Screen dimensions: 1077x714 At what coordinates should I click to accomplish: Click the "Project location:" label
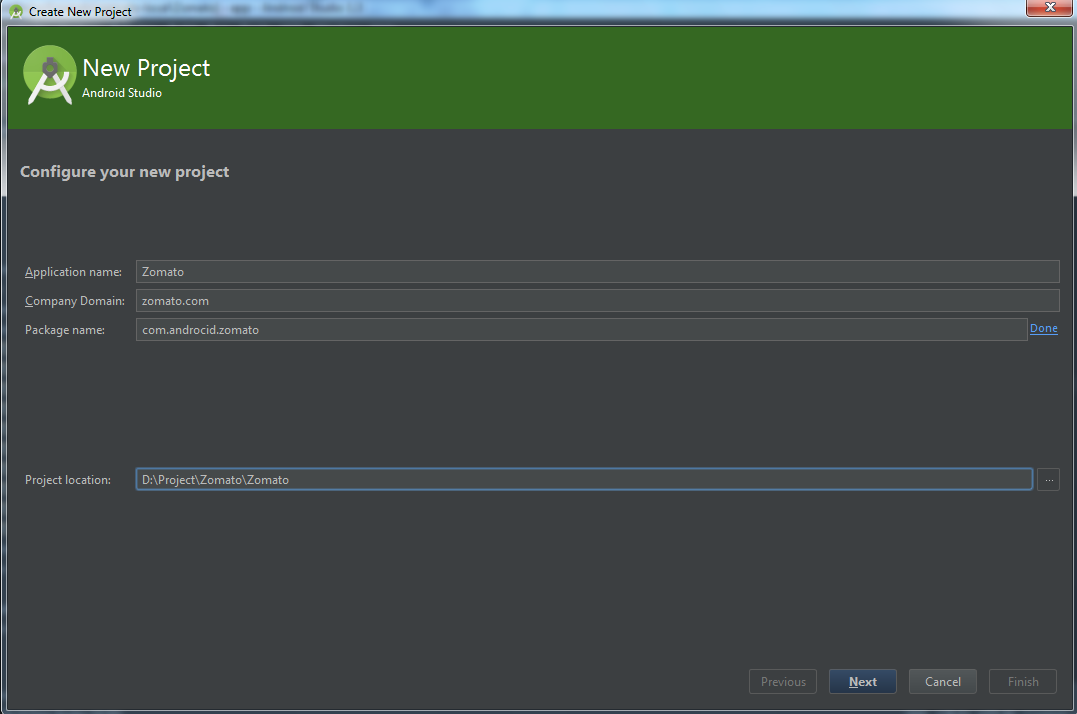click(68, 480)
